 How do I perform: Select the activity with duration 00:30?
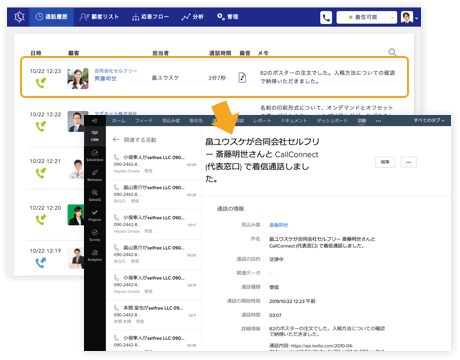(x=154, y=254)
